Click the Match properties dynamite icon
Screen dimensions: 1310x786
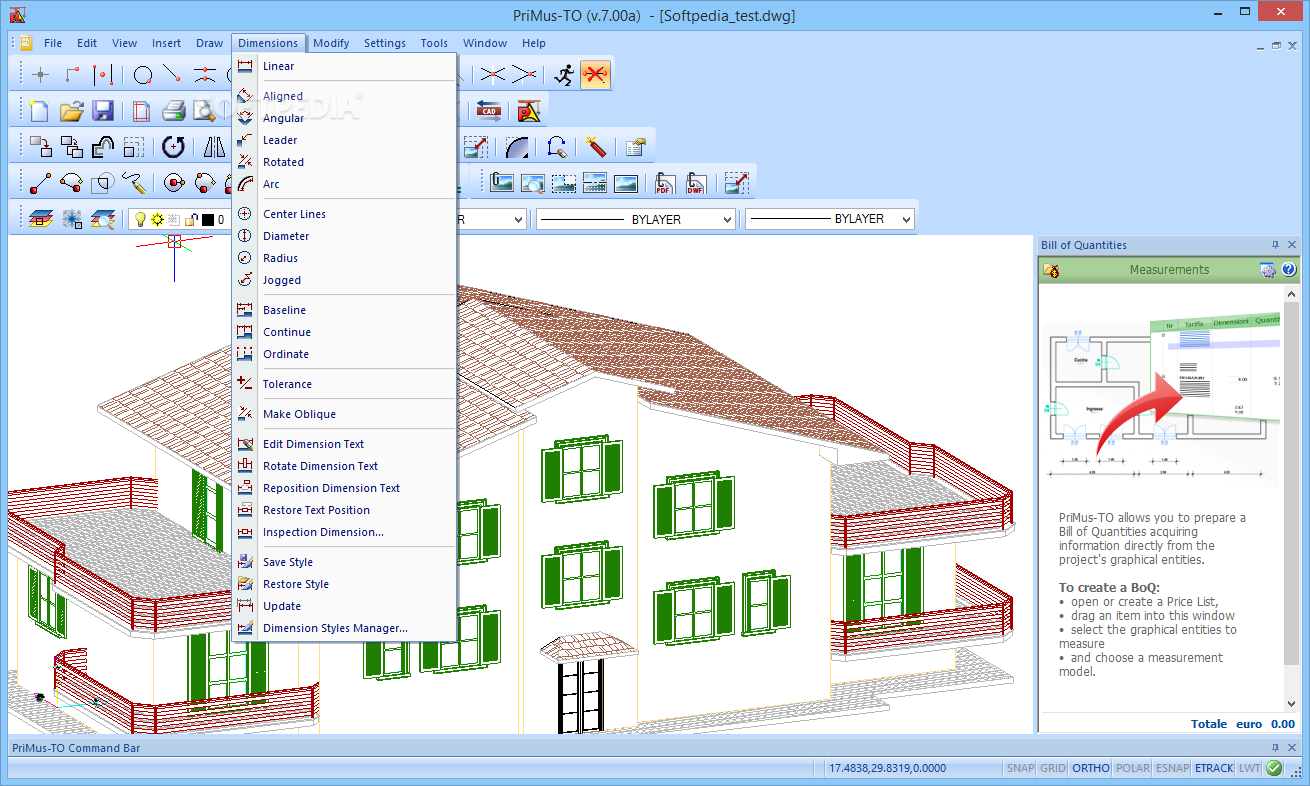tap(597, 147)
